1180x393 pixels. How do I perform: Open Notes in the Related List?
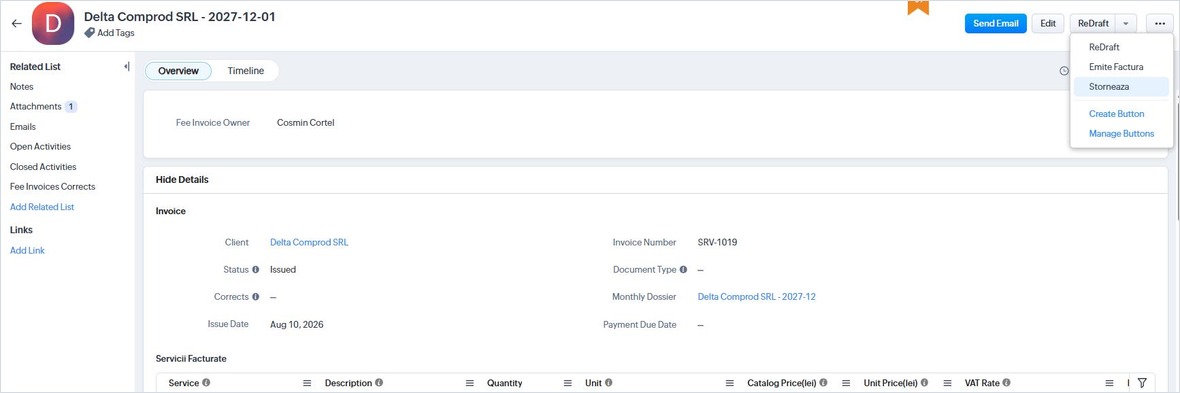(x=22, y=87)
